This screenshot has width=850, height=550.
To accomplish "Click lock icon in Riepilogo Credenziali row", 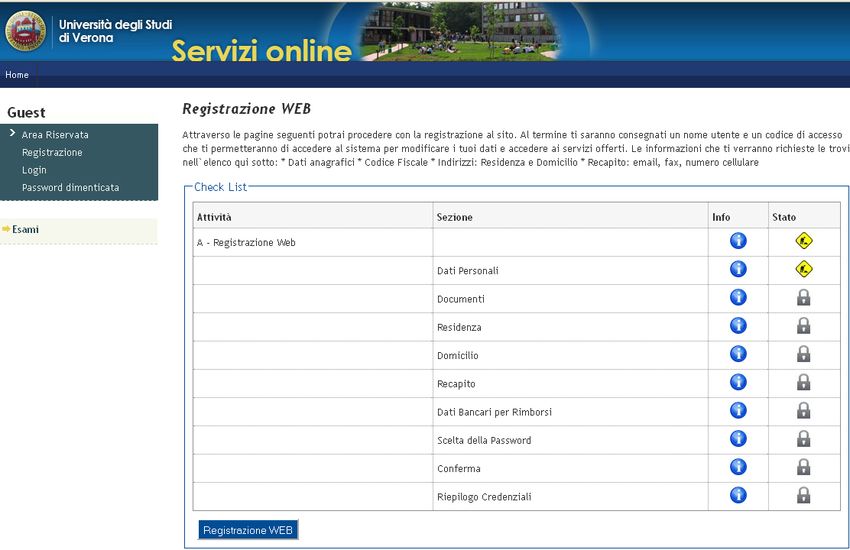I will [x=803, y=496].
